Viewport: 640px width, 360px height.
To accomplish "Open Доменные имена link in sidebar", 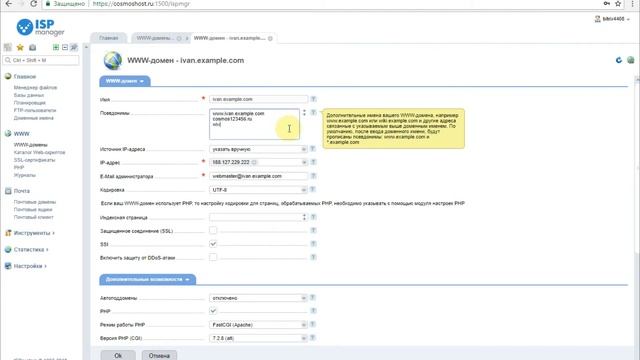I will point(33,118).
